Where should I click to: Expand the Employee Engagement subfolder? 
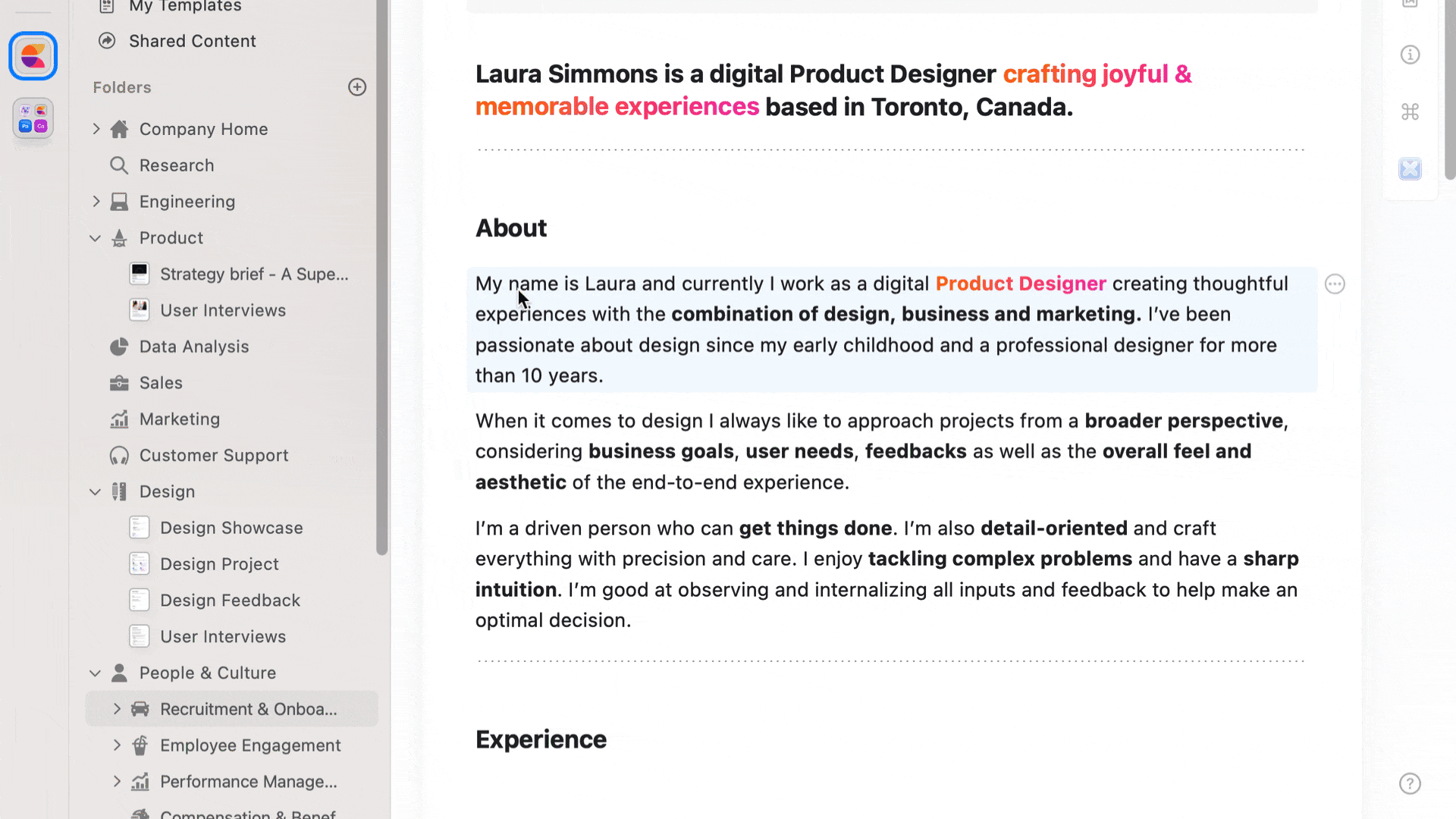[x=117, y=745]
